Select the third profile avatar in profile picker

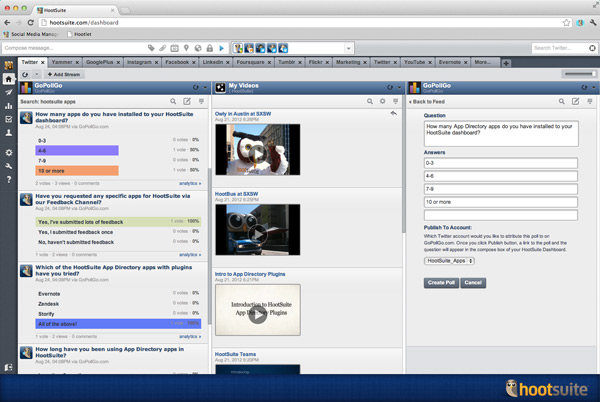pyautogui.click(x=260, y=48)
